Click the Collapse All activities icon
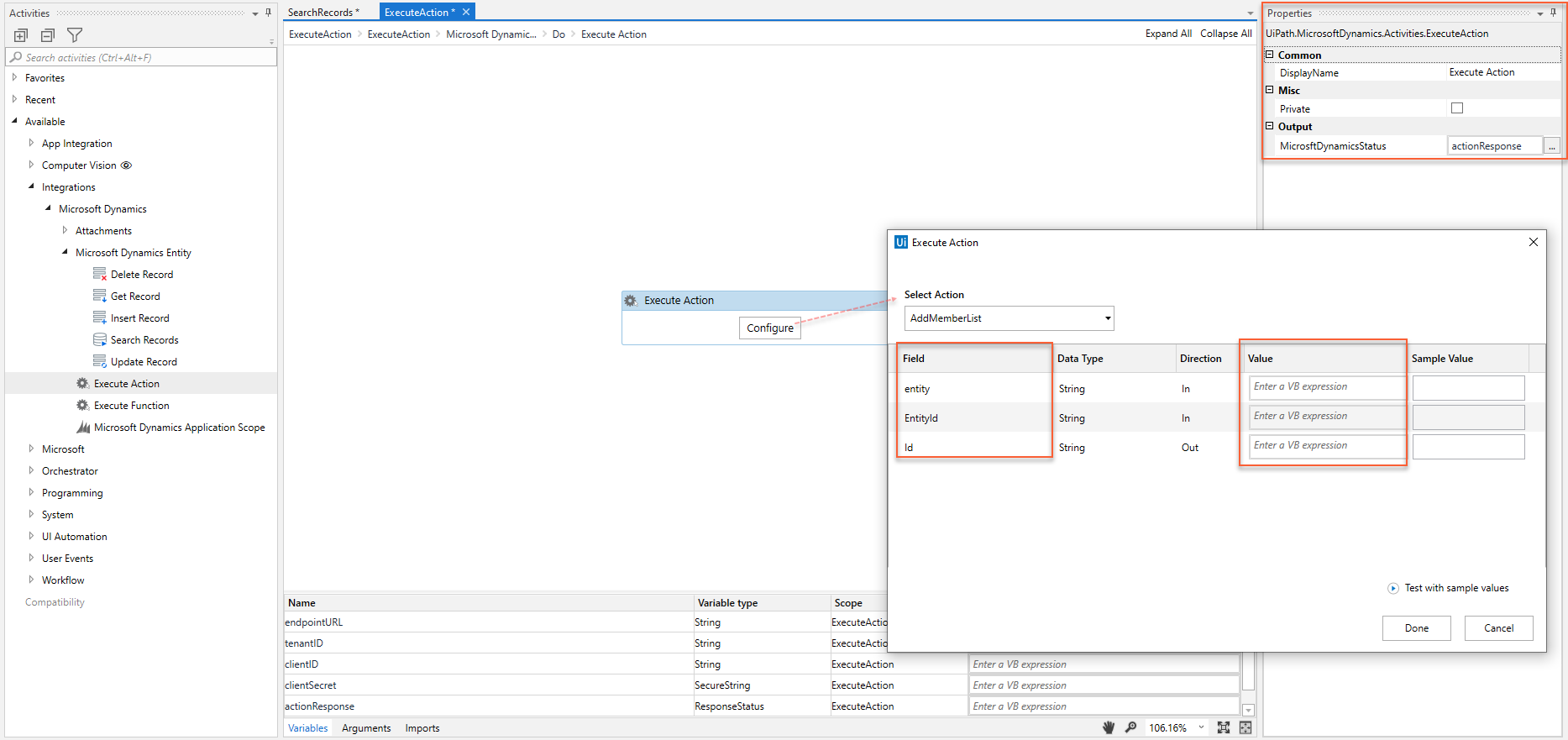Viewport: 1568px width, 740px height. (x=48, y=35)
